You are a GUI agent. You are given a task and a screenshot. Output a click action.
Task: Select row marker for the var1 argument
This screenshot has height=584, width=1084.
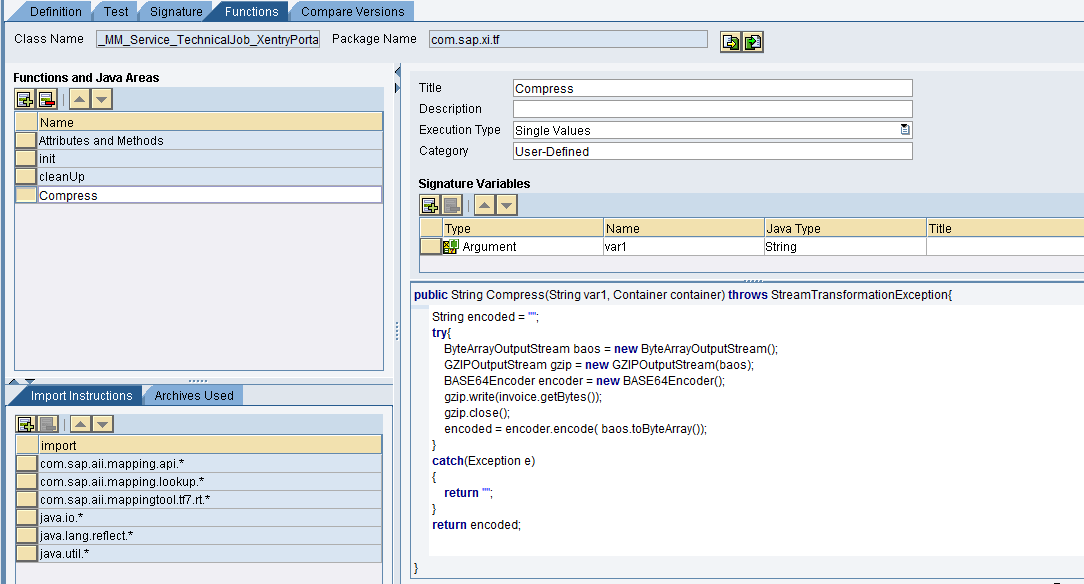(430, 246)
